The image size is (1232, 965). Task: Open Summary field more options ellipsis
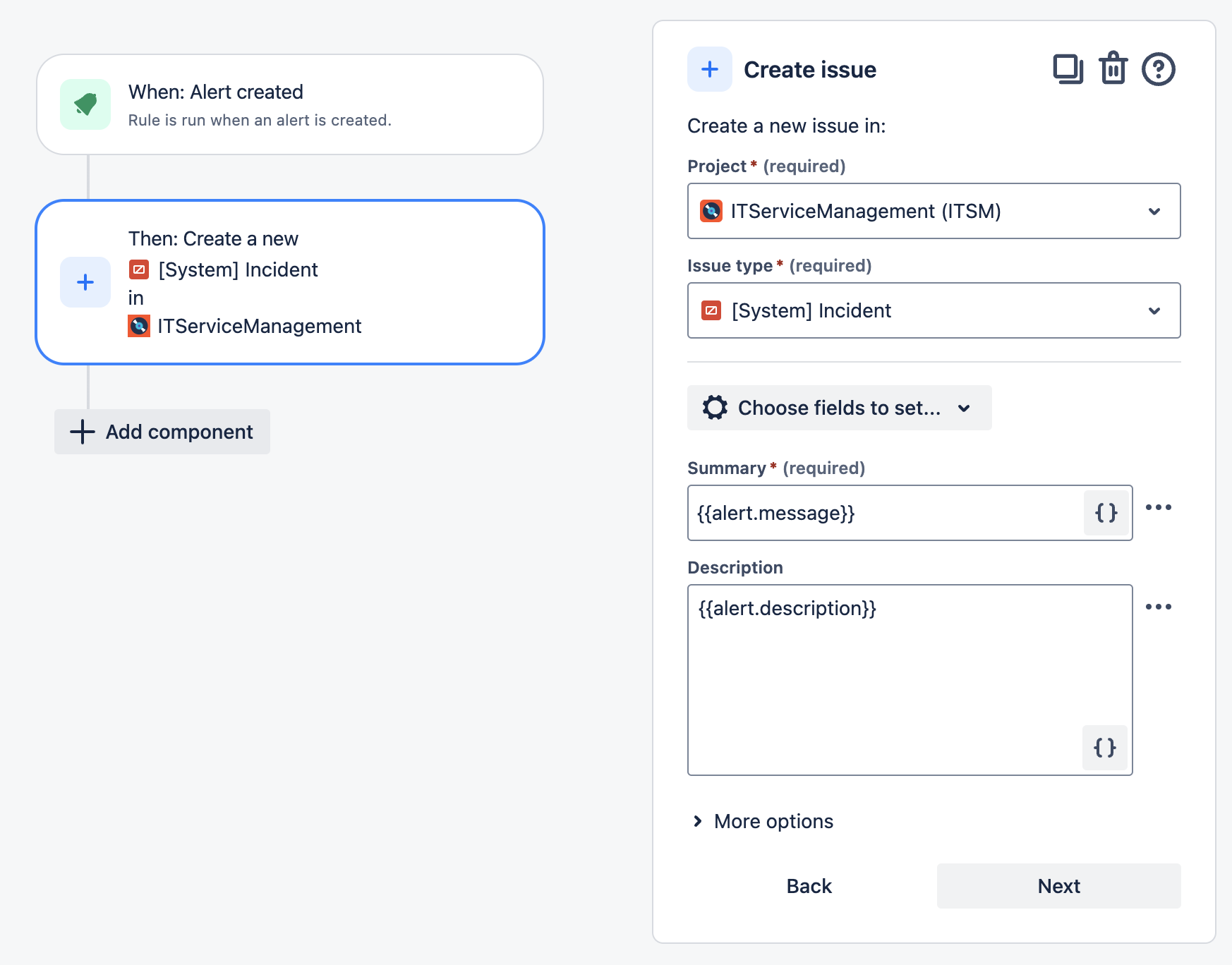point(1158,507)
